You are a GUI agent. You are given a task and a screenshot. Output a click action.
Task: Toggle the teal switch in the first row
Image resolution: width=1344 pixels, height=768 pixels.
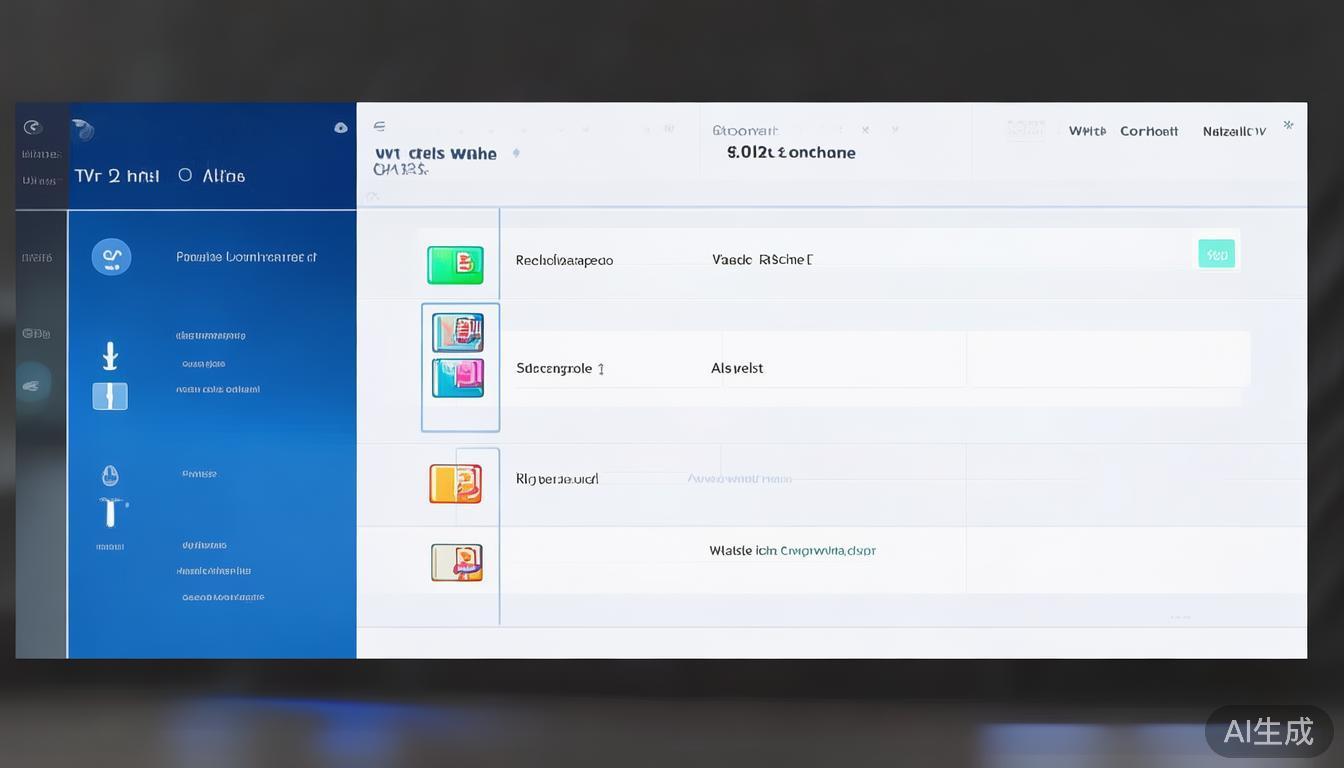[x=1216, y=254]
